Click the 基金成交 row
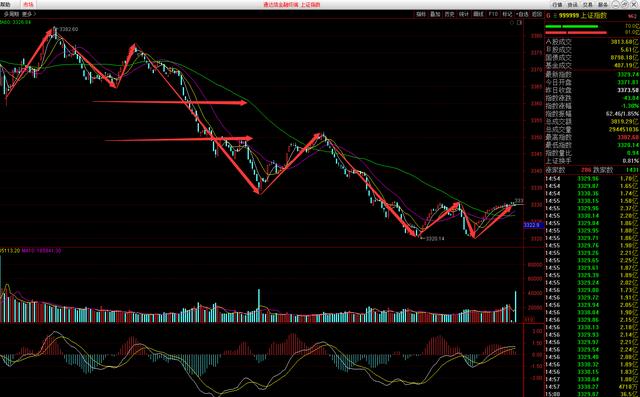This screenshot has width=640, height=397. (x=592, y=65)
